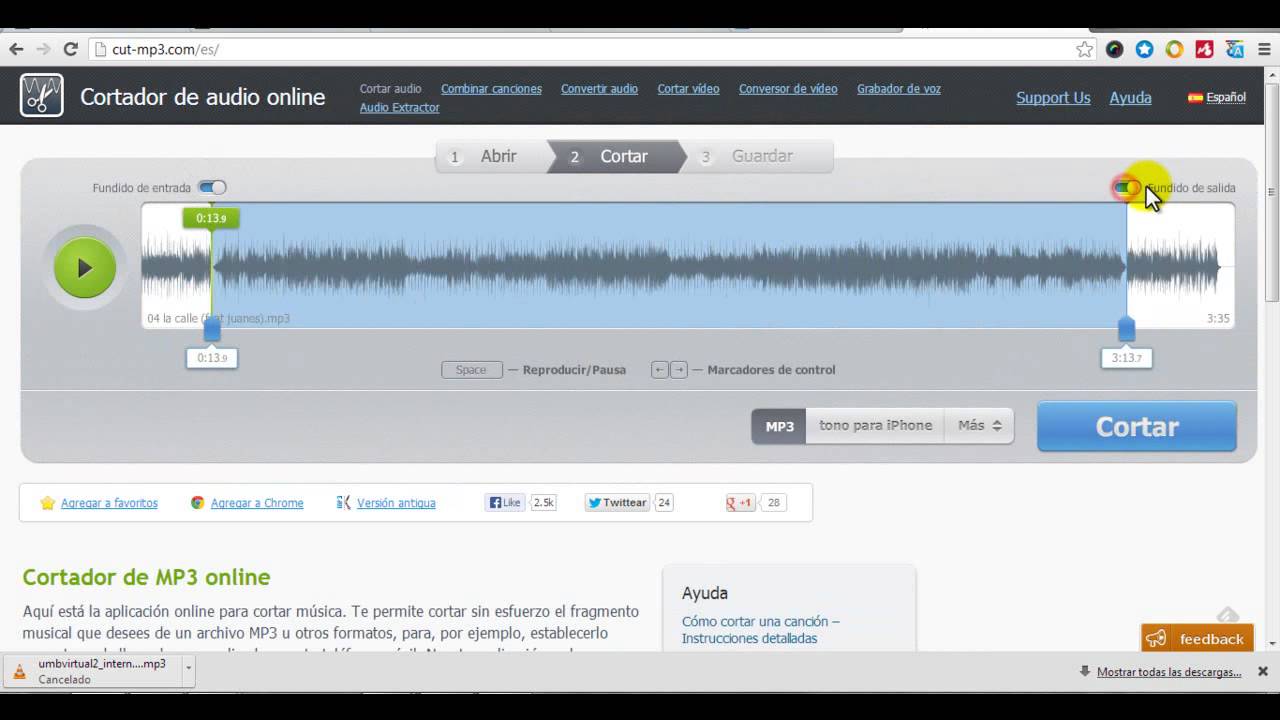Click the tweet count 24

tap(664, 503)
